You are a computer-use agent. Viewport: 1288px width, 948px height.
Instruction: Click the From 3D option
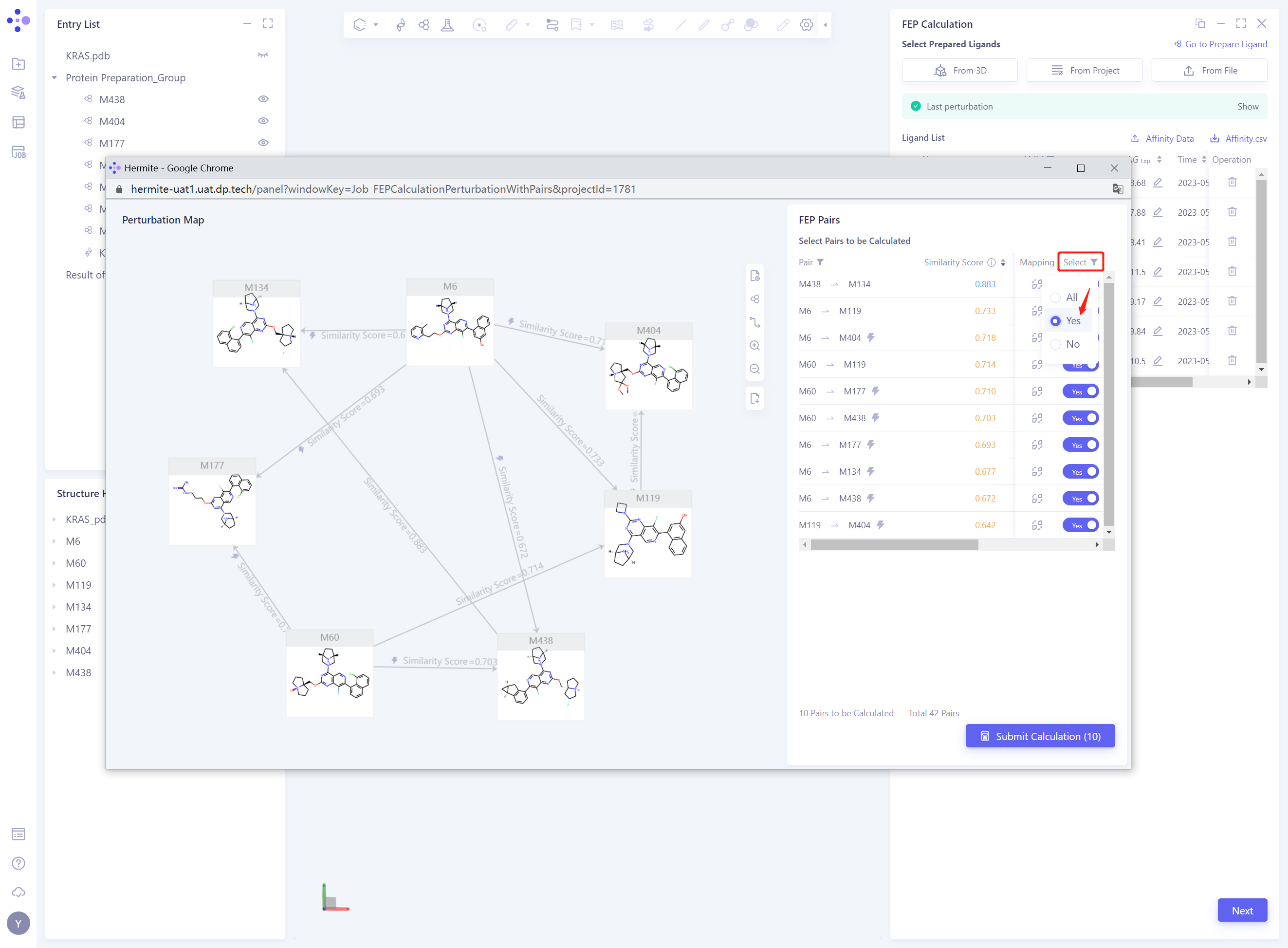959,71
